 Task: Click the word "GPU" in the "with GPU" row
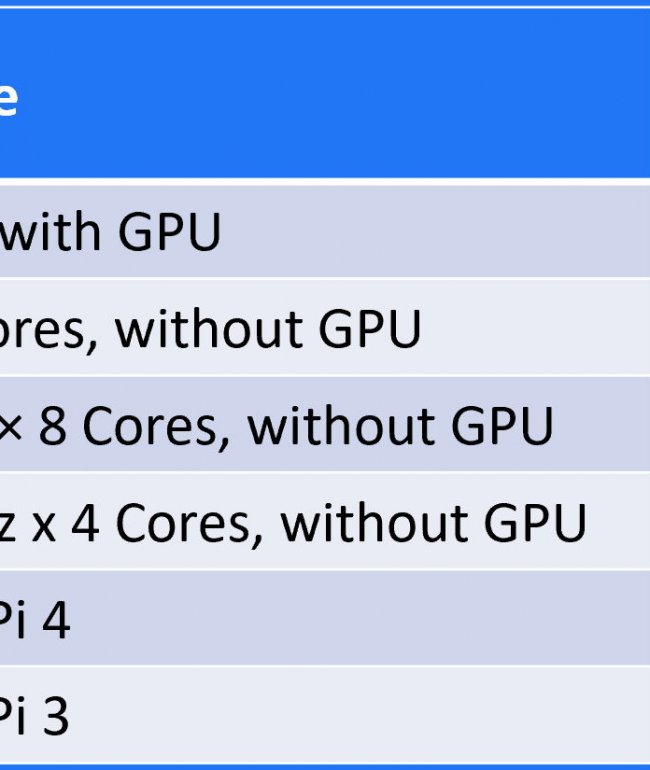coord(169,232)
